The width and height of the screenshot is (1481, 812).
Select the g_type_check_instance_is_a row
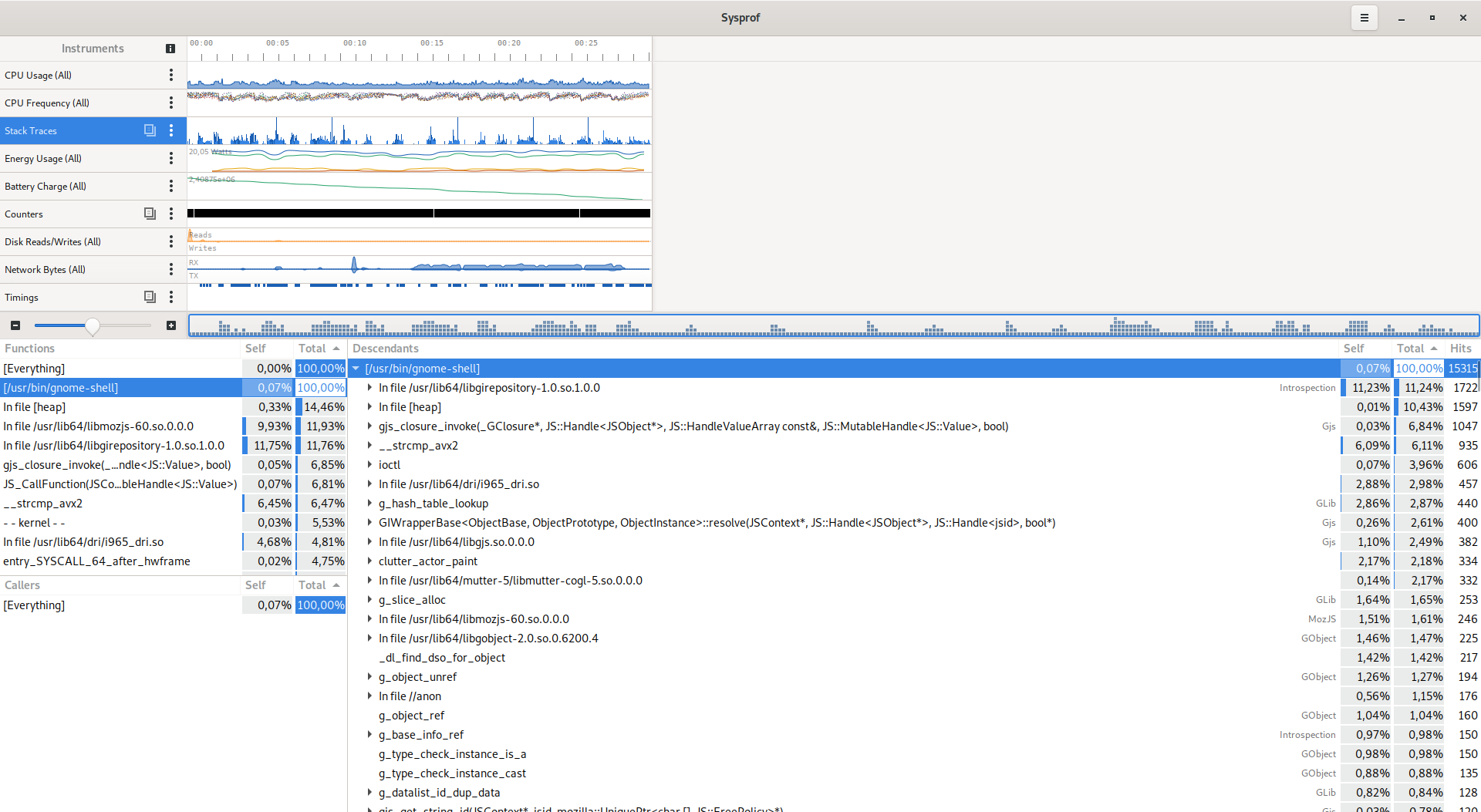914,754
